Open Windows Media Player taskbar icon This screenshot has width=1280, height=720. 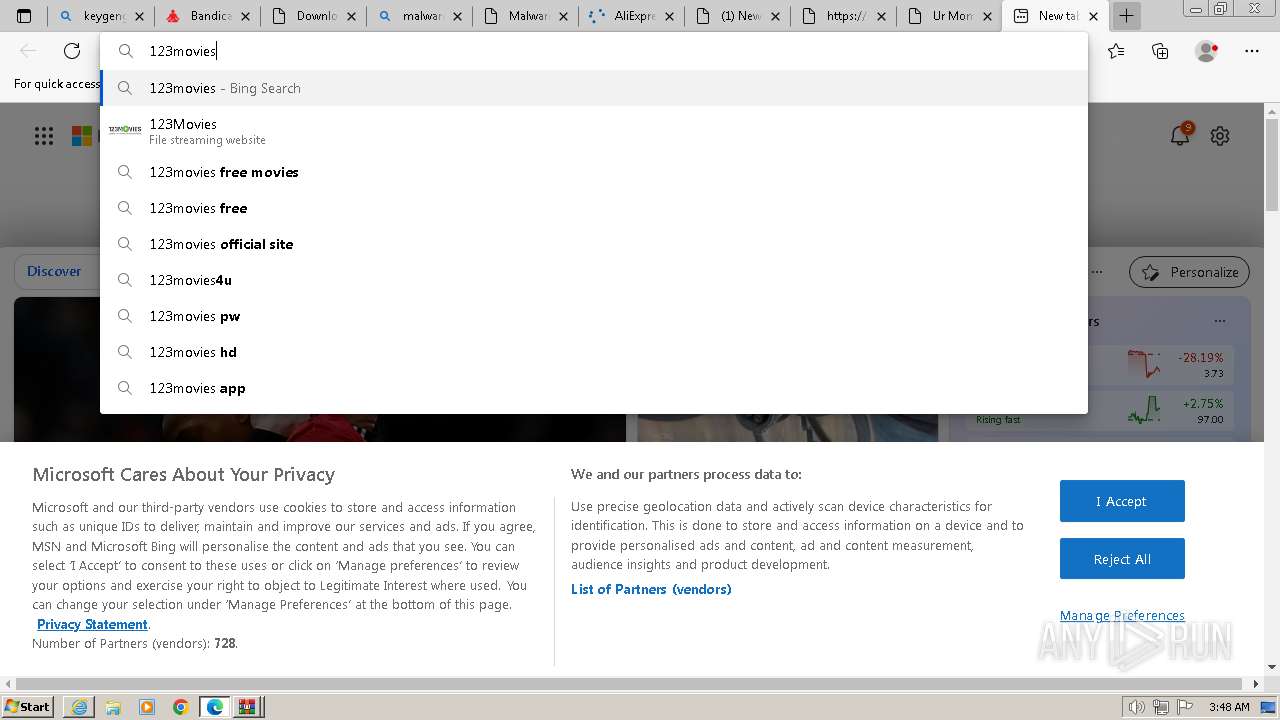147,707
